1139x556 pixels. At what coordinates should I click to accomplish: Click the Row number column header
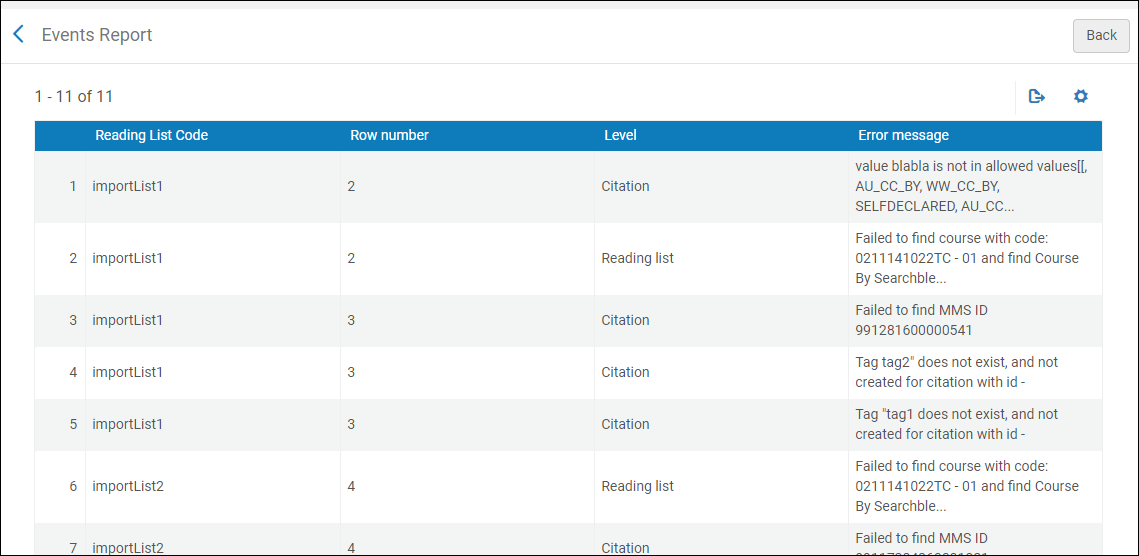point(389,135)
